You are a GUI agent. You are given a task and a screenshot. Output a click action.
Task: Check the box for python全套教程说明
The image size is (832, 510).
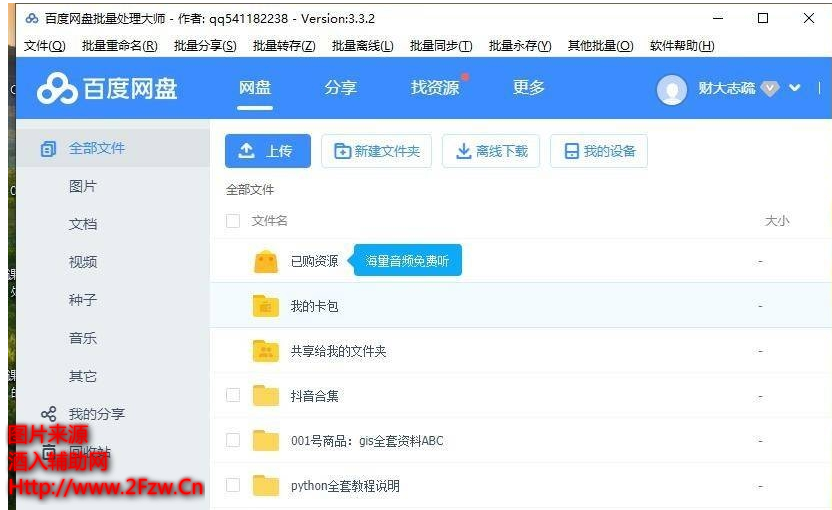pyautogui.click(x=233, y=485)
